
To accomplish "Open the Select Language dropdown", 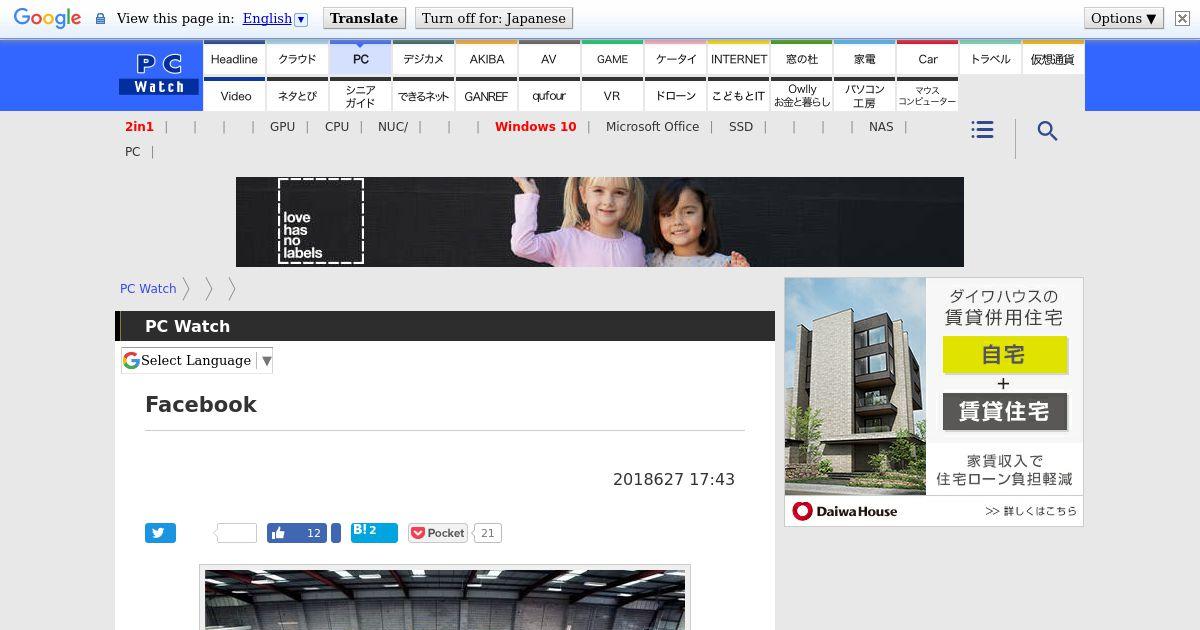I will (x=197, y=360).
